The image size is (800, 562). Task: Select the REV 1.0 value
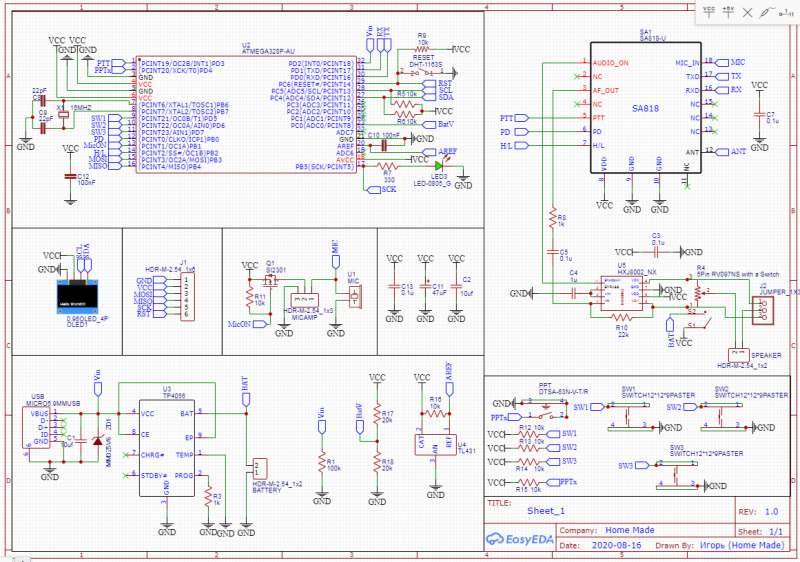pyautogui.click(x=771, y=510)
